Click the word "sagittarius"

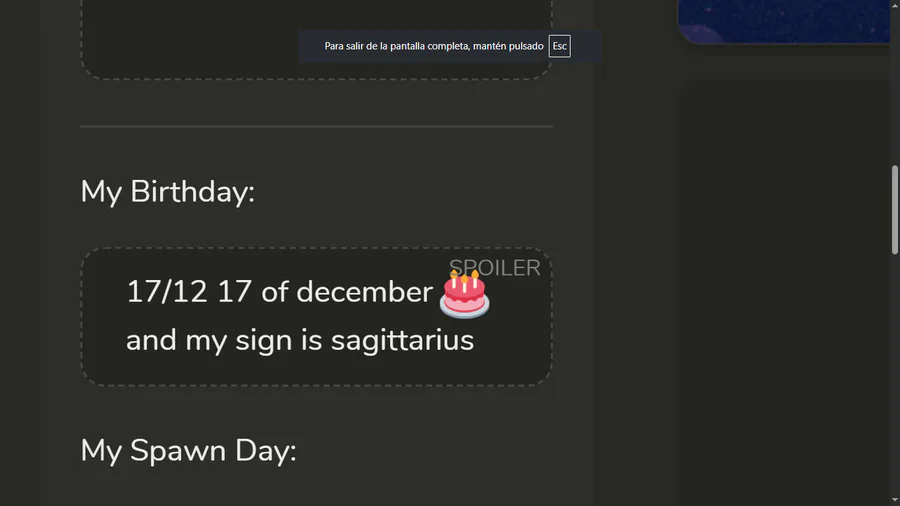402,340
